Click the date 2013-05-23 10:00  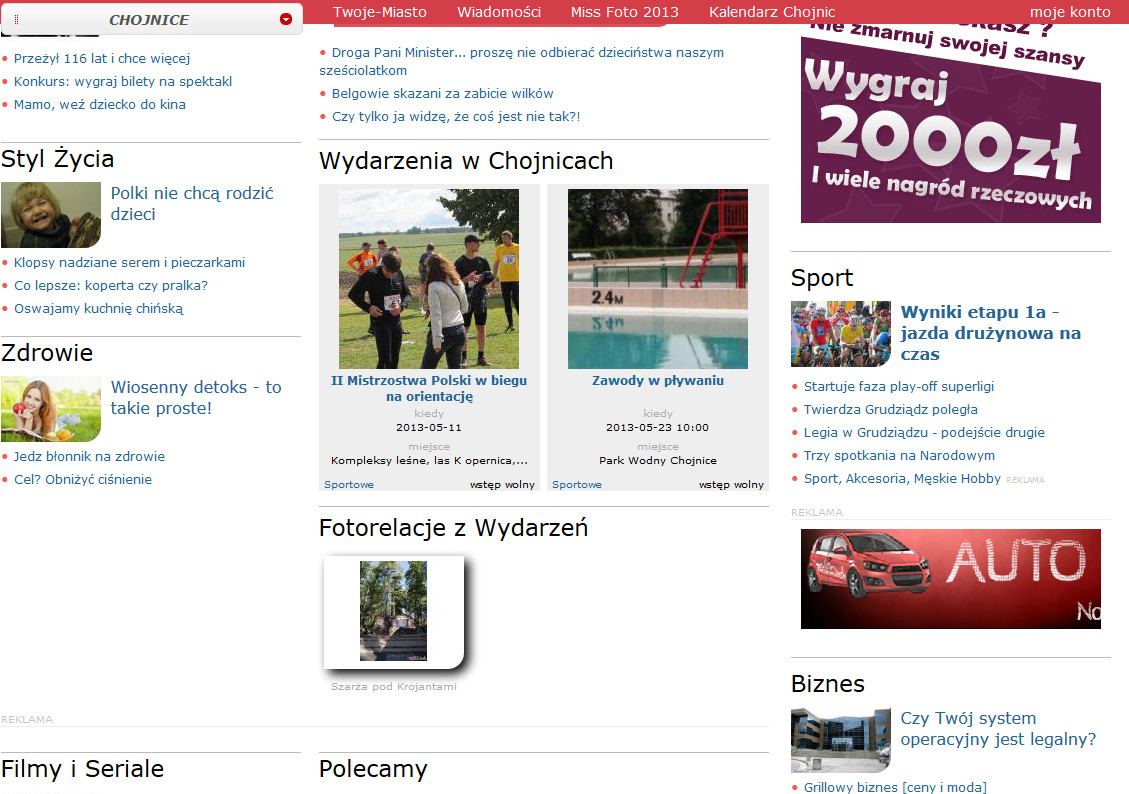[657, 428]
